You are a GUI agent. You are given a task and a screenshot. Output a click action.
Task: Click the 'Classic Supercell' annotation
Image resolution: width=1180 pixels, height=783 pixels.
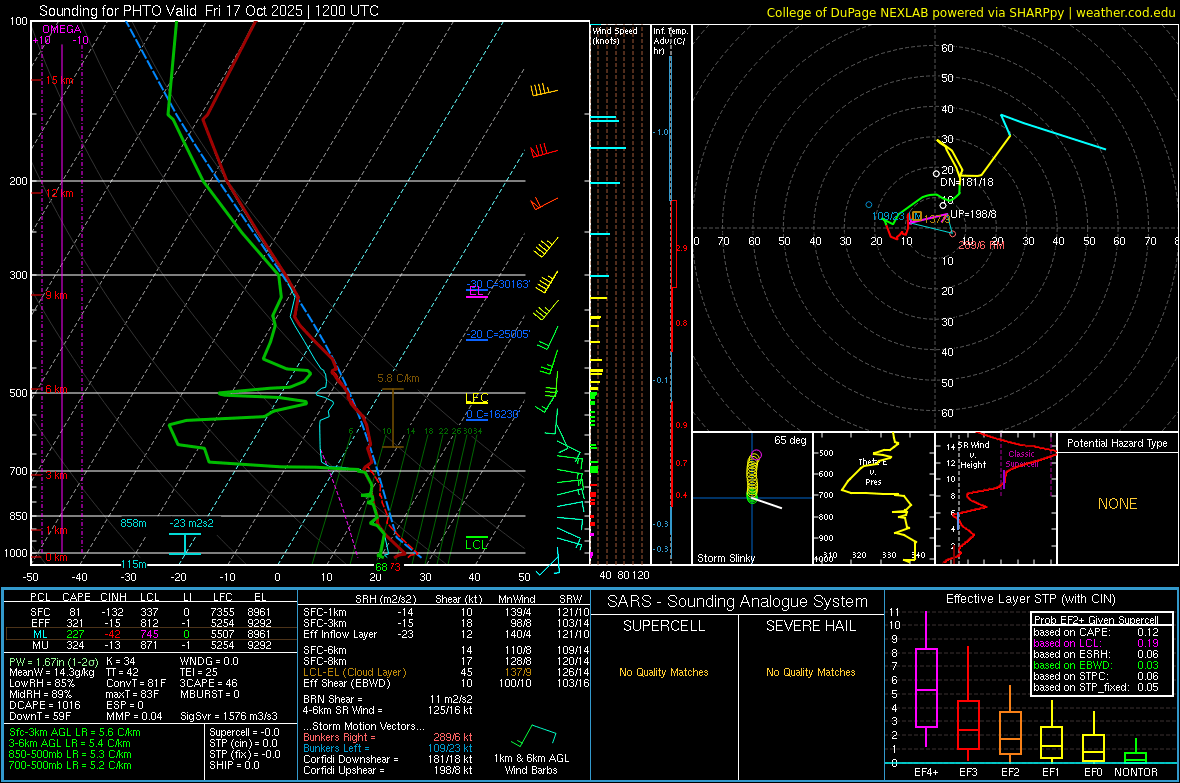1022,459
